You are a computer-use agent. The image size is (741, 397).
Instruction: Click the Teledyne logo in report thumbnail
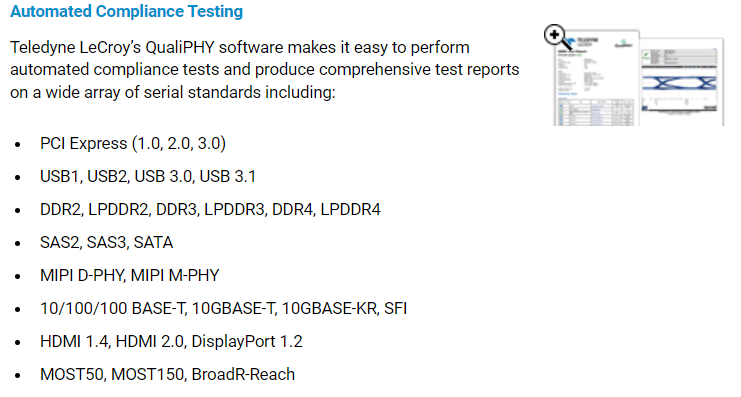[581, 43]
